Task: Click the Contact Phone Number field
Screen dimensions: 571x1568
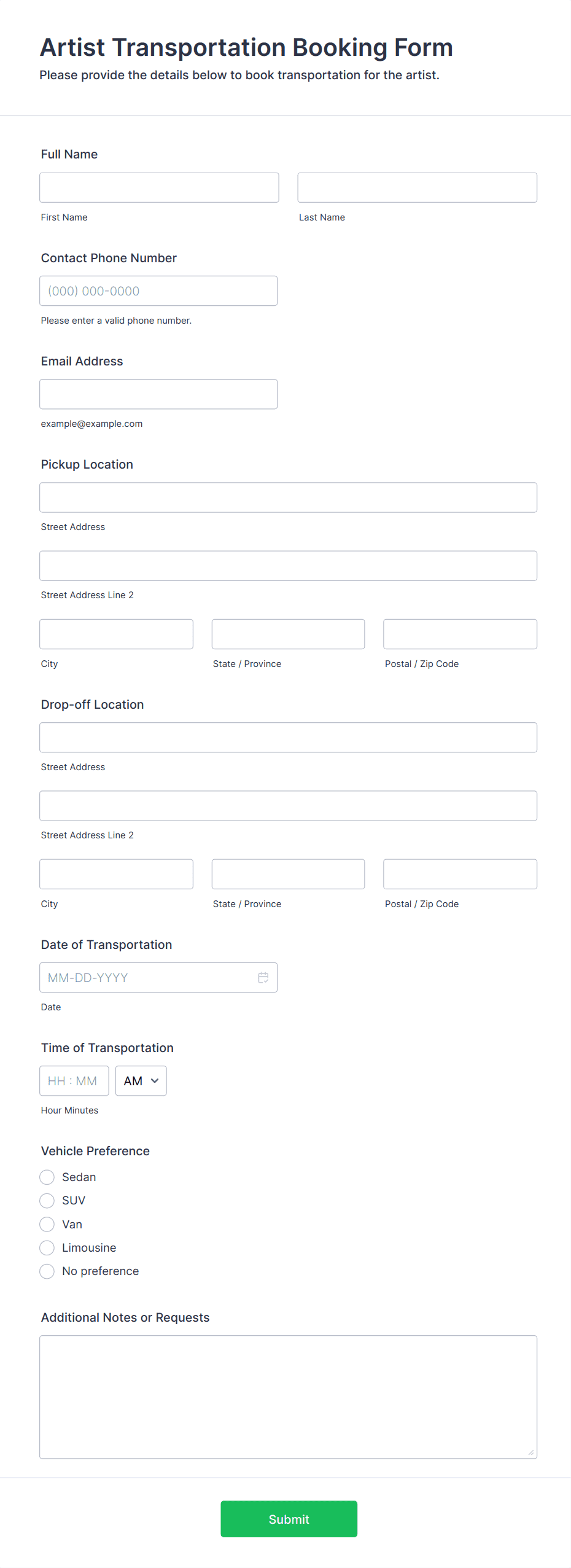Action: (x=158, y=291)
